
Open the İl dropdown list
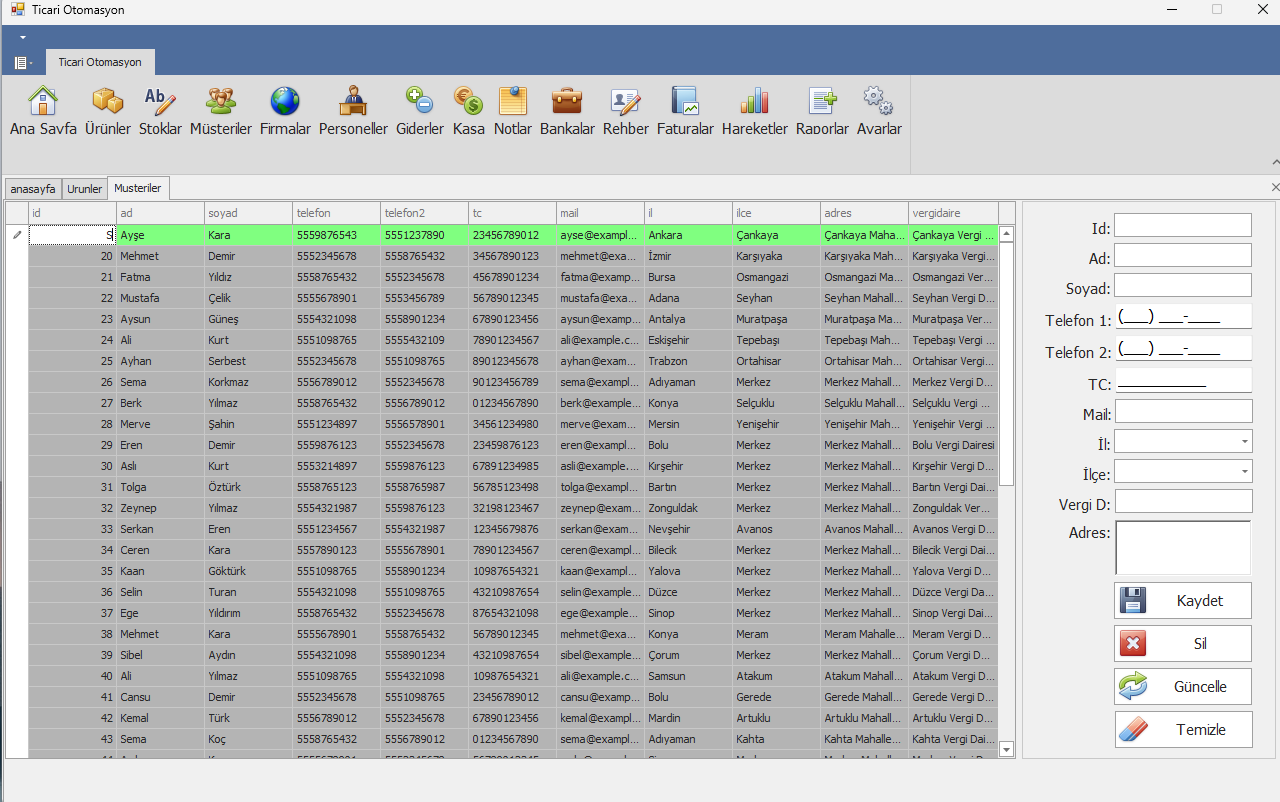pyautogui.click(x=1244, y=441)
